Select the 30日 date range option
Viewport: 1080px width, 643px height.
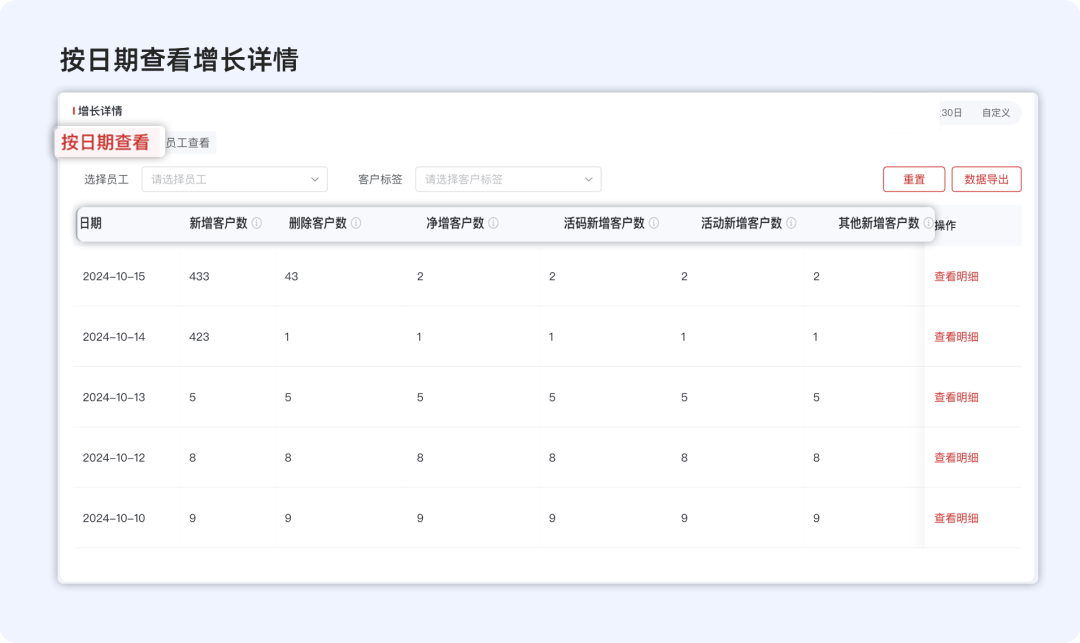(948, 113)
